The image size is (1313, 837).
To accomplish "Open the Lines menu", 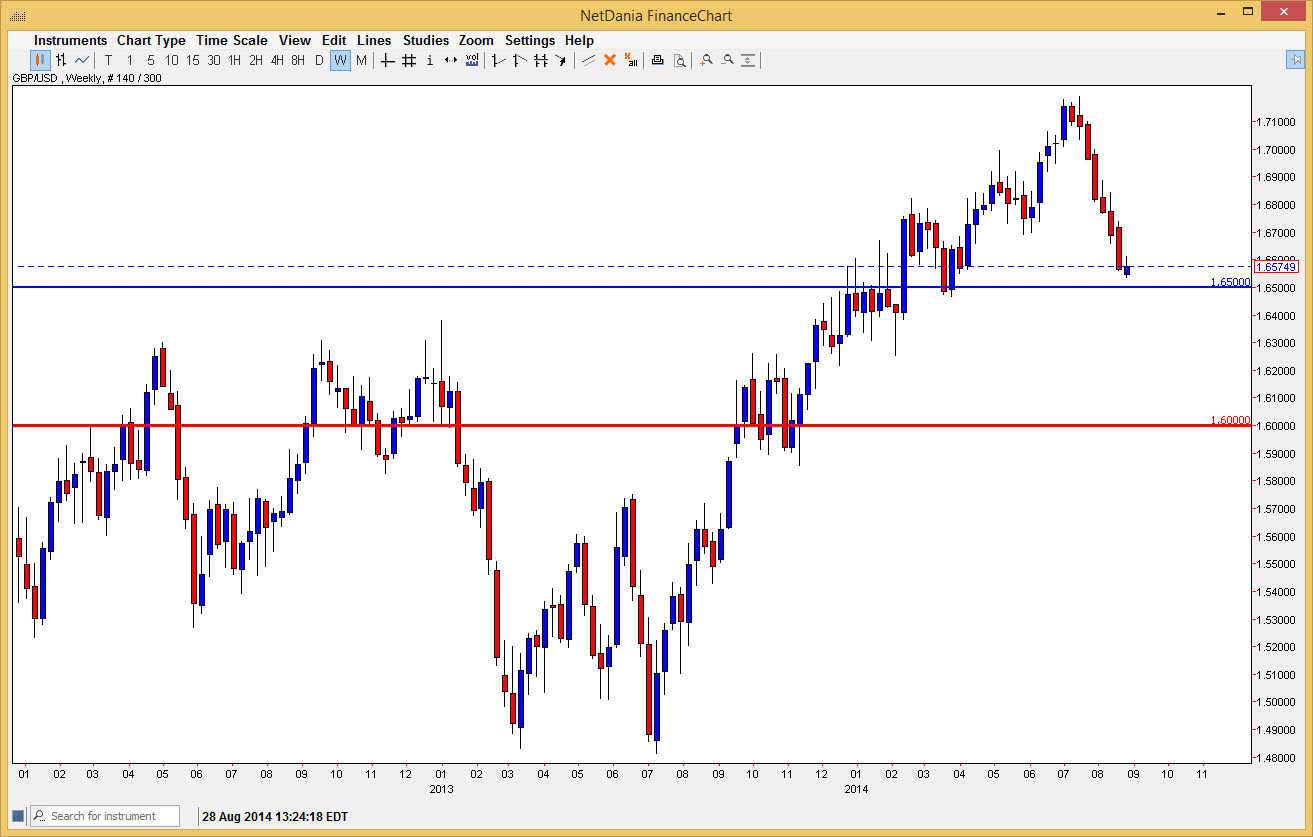I will [374, 40].
